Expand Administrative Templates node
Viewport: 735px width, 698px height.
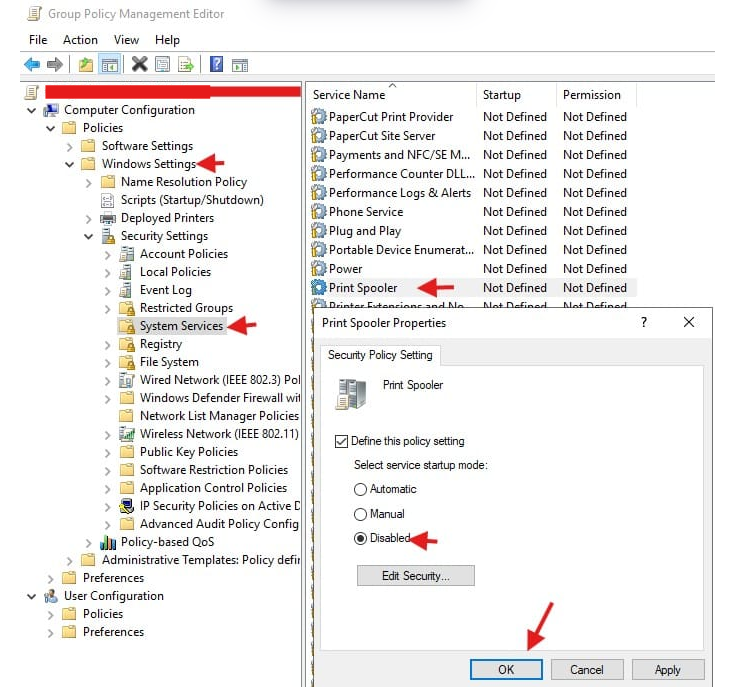tap(70, 560)
